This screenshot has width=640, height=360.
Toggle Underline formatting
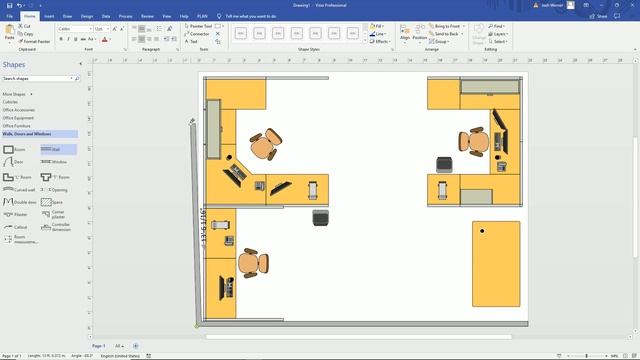pyautogui.click(x=76, y=39)
